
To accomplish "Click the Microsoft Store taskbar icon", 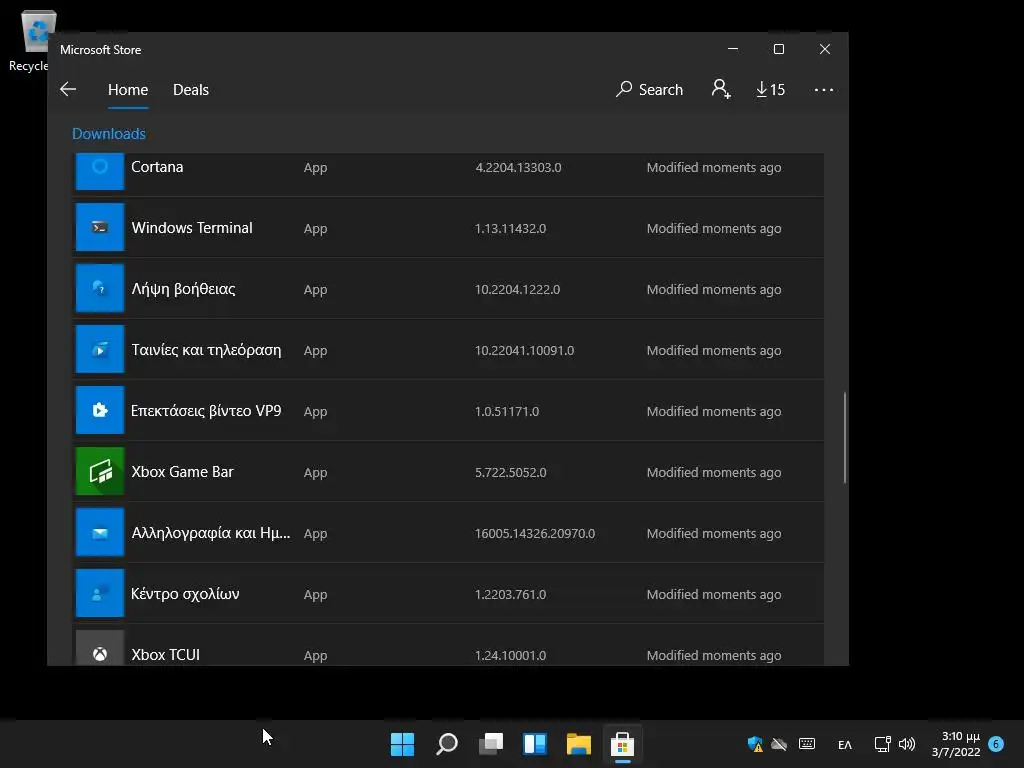I will click(622, 744).
